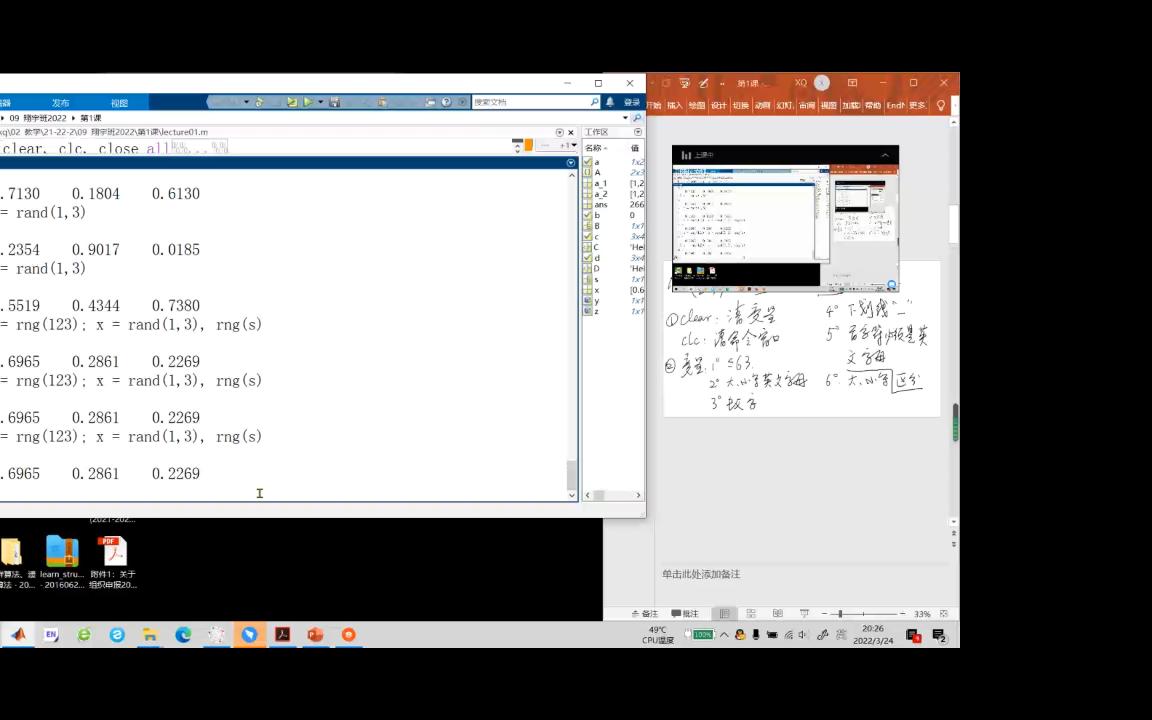
Task: Toggle the EN input language indicator
Action: pos(50,635)
